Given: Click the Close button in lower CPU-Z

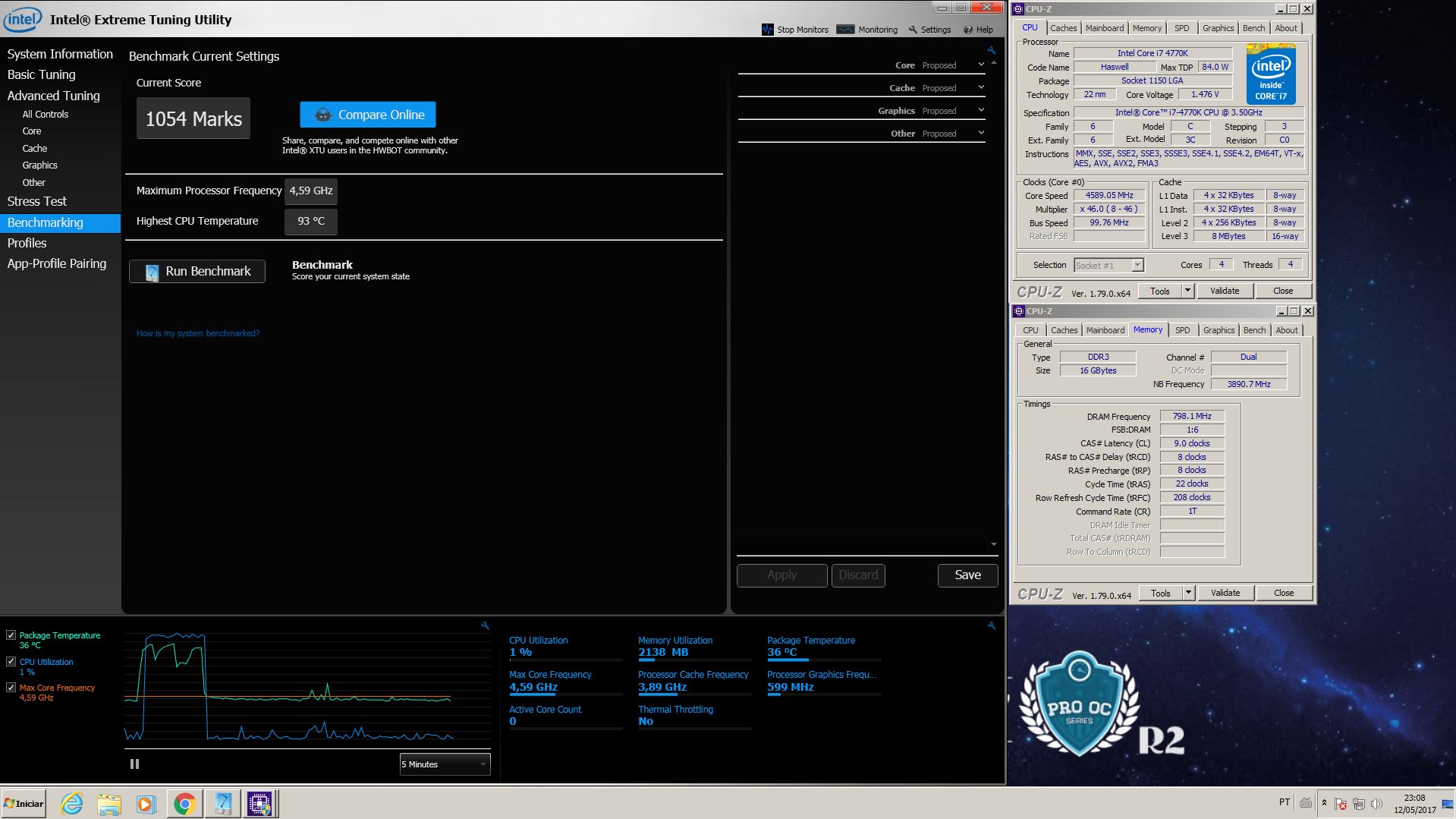Looking at the screenshot, I should [1284, 593].
